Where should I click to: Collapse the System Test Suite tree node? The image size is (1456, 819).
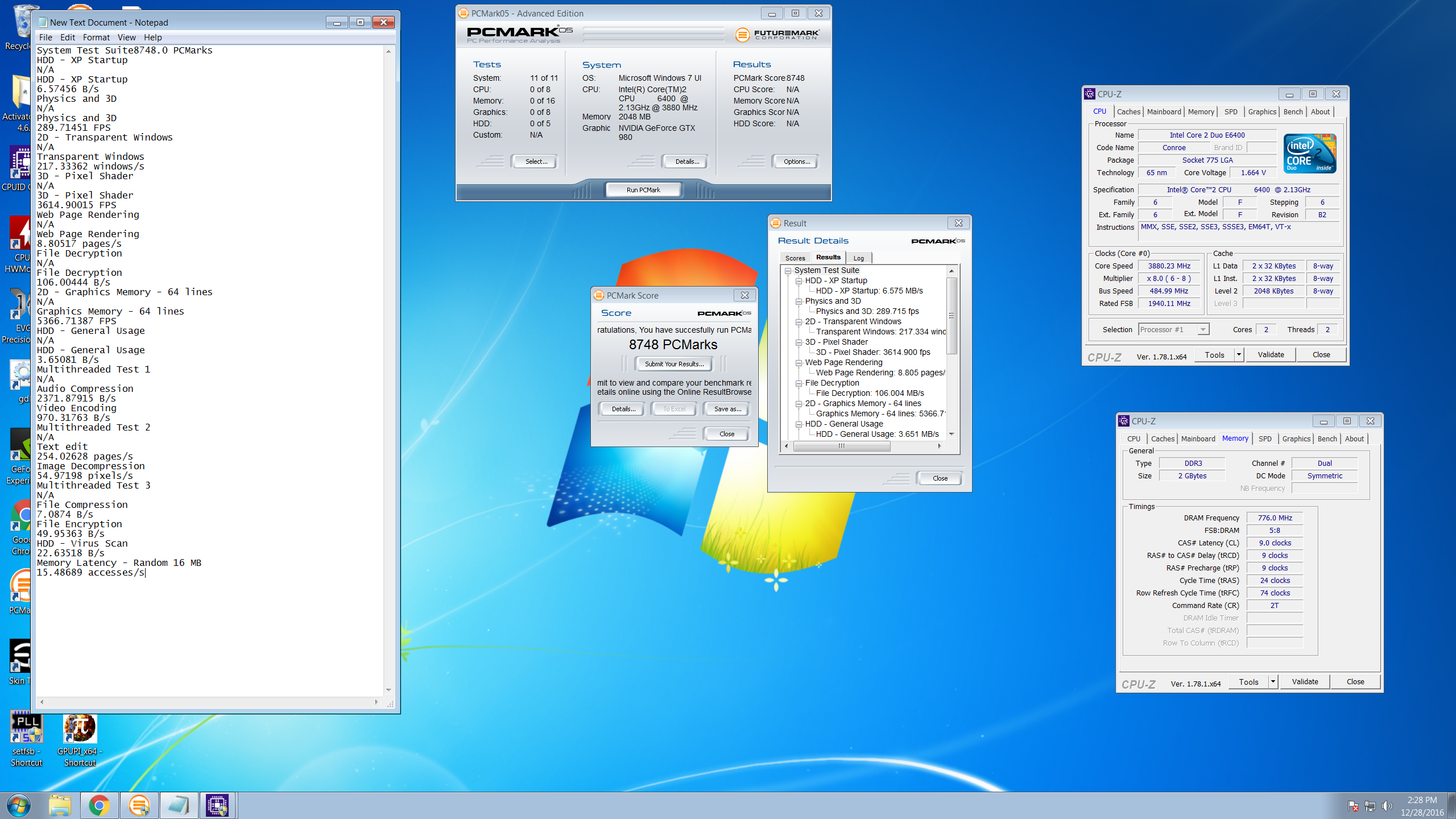[x=788, y=271]
